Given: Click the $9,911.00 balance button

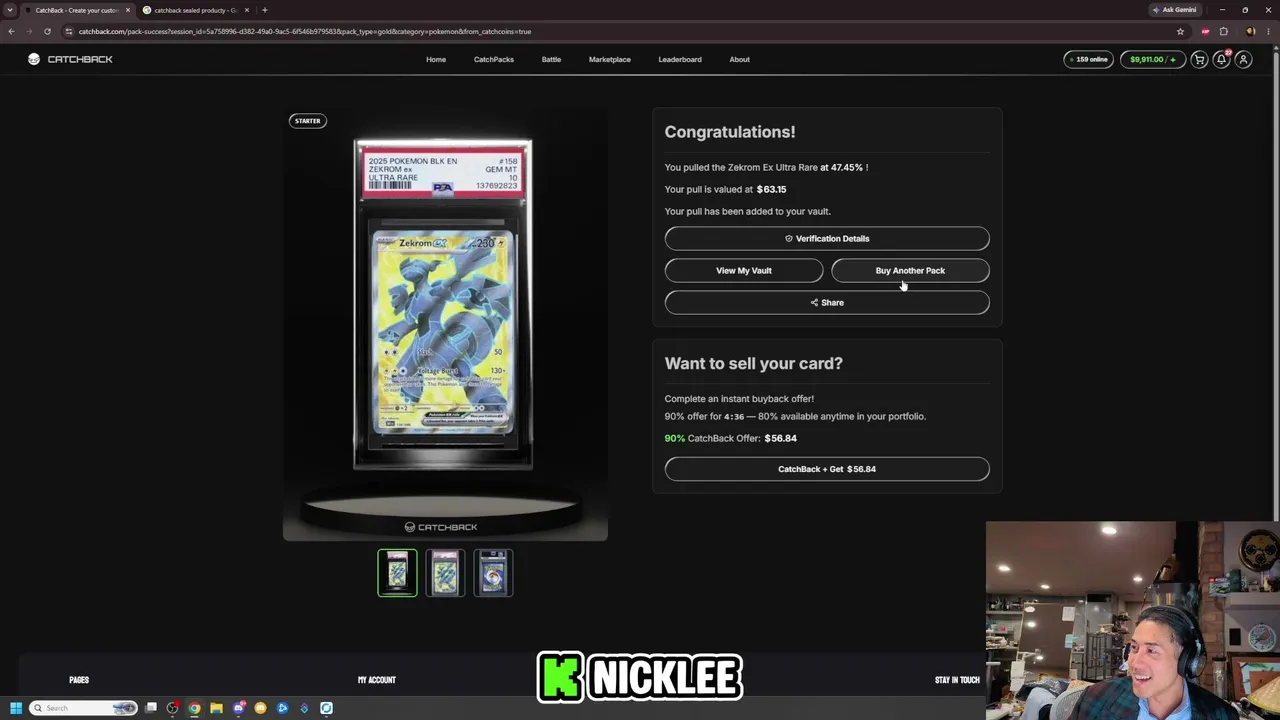Looking at the screenshot, I should [x=1152, y=59].
